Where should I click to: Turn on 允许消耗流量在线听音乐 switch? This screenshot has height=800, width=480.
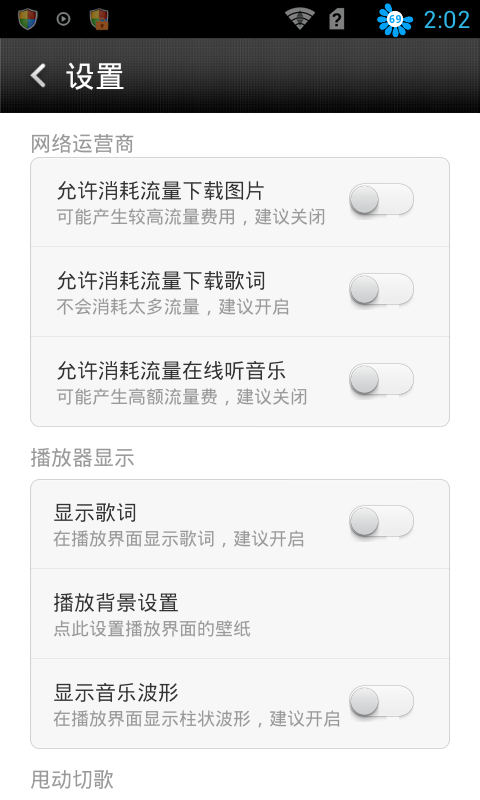pyautogui.click(x=381, y=379)
